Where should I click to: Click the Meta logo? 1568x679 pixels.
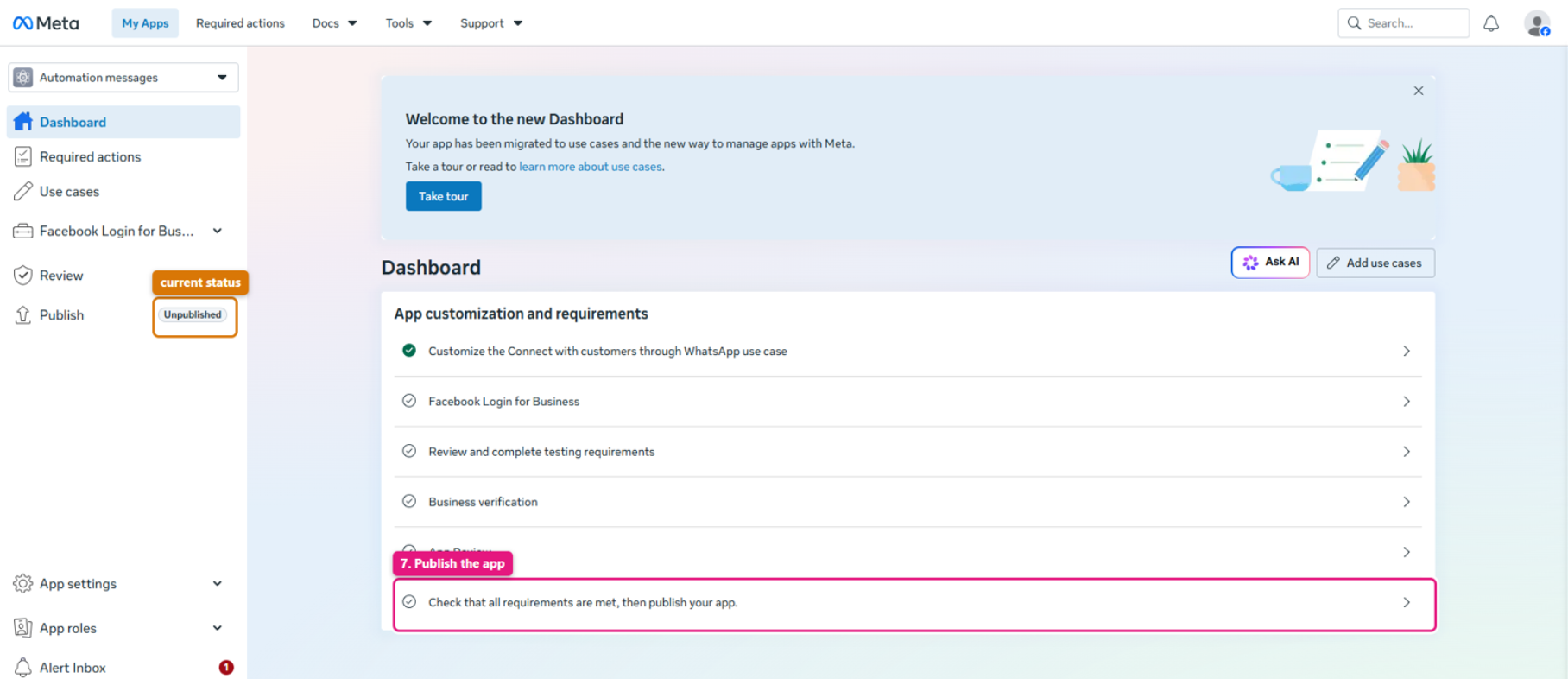point(46,23)
